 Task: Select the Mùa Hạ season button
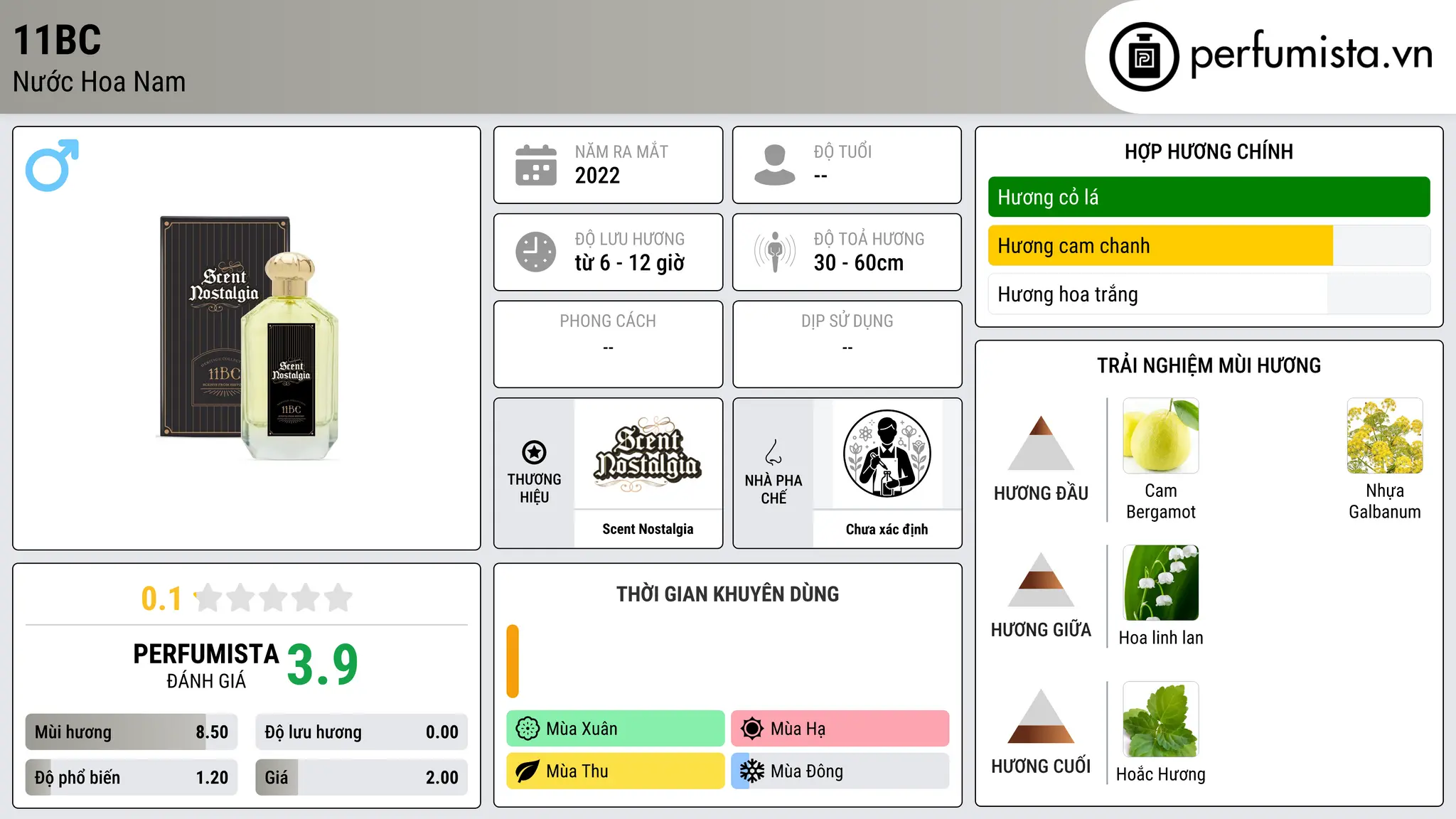tap(840, 729)
